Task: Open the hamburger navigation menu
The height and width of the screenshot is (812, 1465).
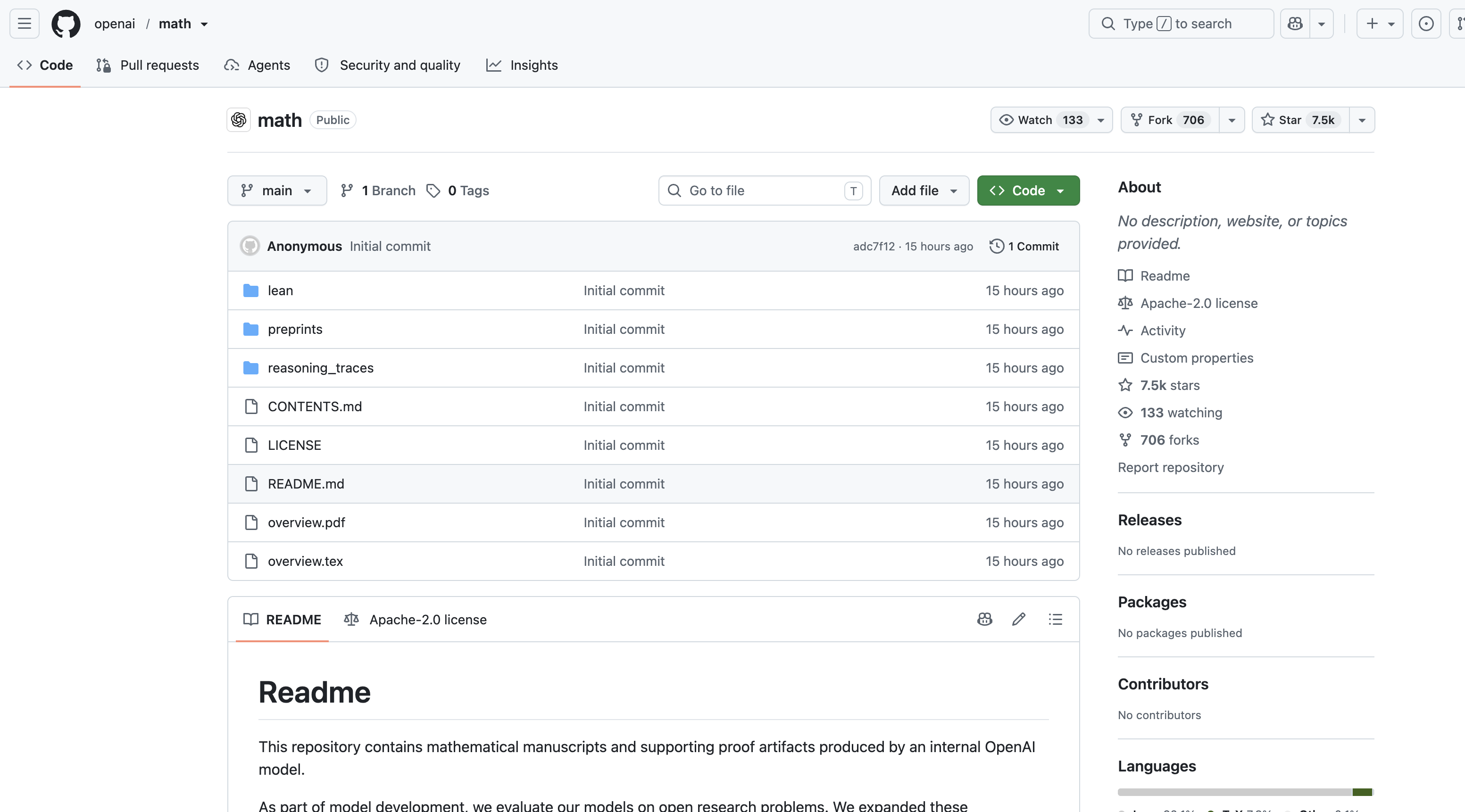Action: pyautogui.click(x=25, y=23)
